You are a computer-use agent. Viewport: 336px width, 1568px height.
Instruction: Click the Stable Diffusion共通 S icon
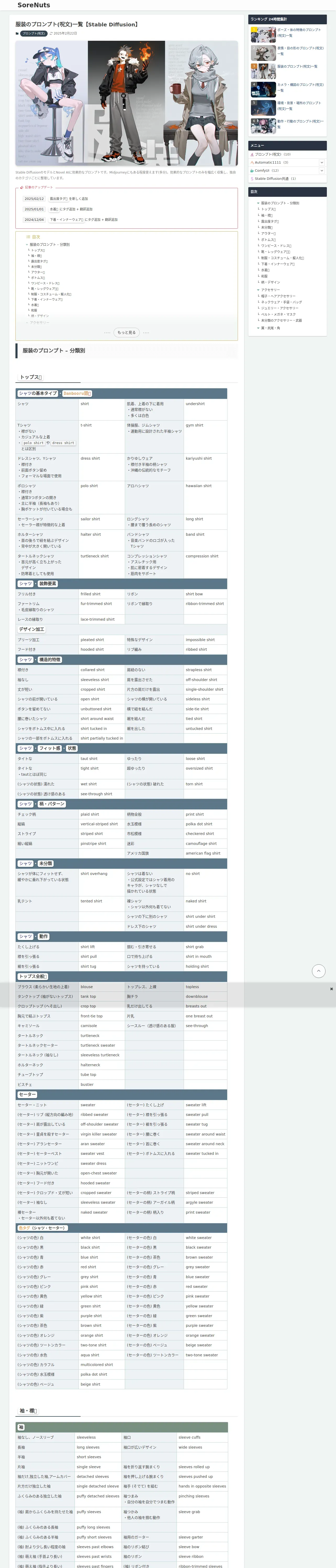pyautogui.click(x=252, y=179)
